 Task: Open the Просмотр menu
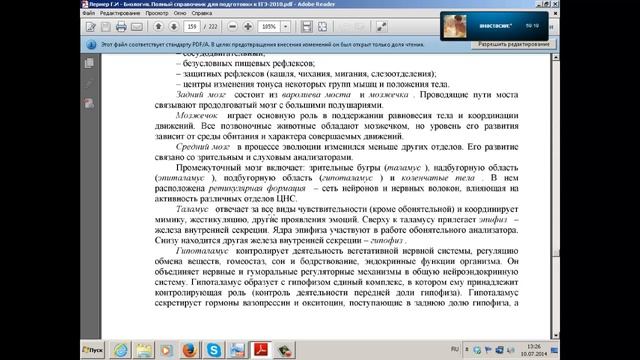click(x=157, y=13)
